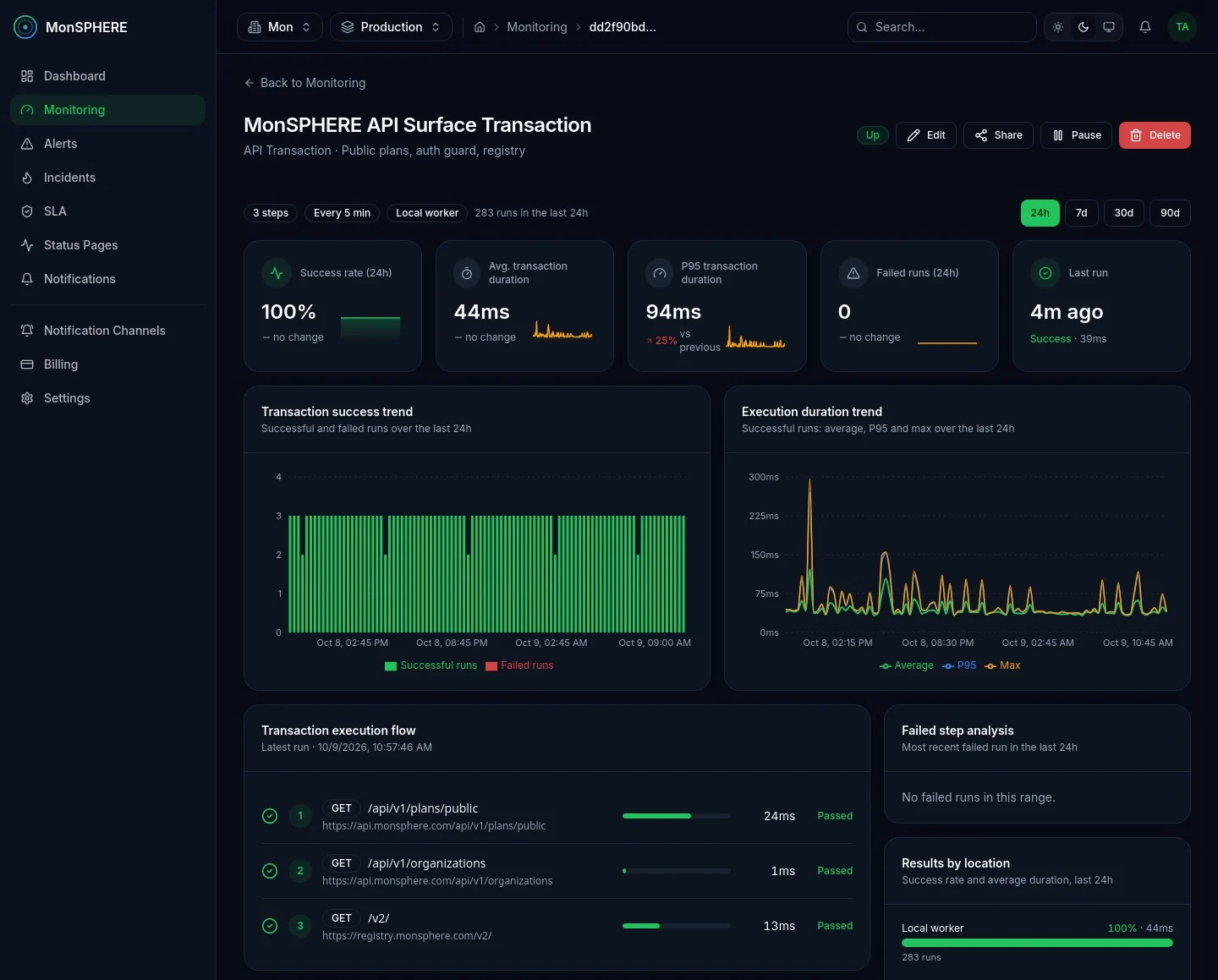Screen dimensions: 1218x980
Task: Click the Share button
Action: pos(998,135)
